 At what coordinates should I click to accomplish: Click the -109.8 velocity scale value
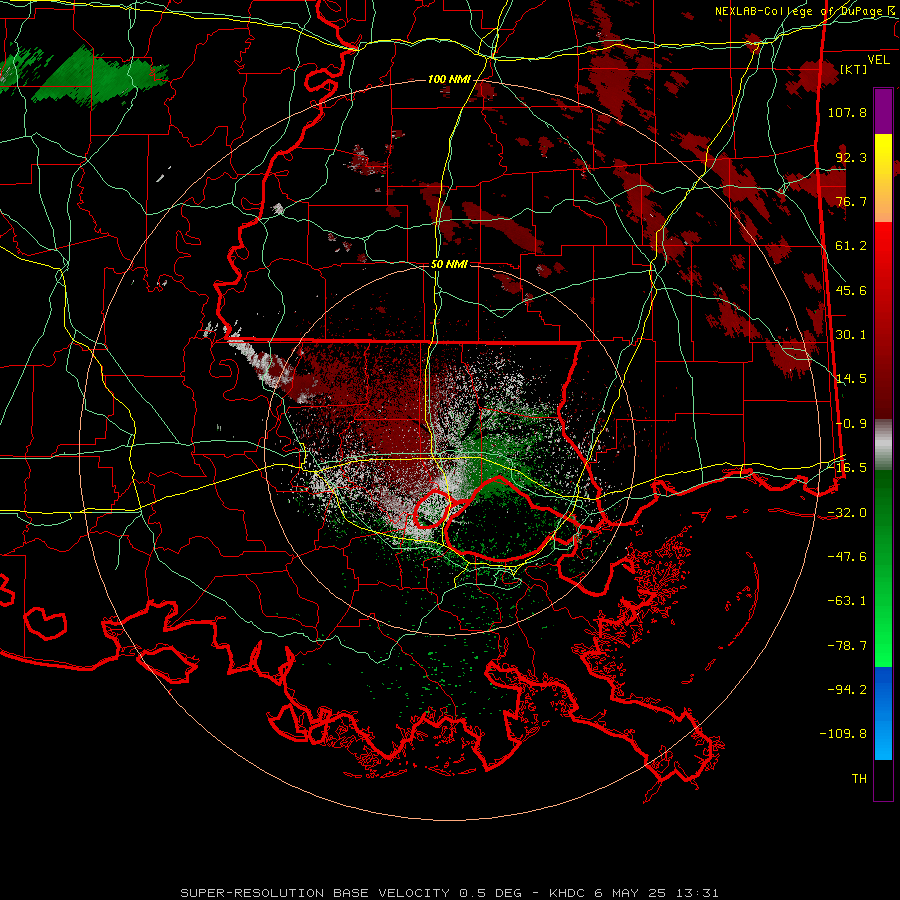click(x=843, y=734)
